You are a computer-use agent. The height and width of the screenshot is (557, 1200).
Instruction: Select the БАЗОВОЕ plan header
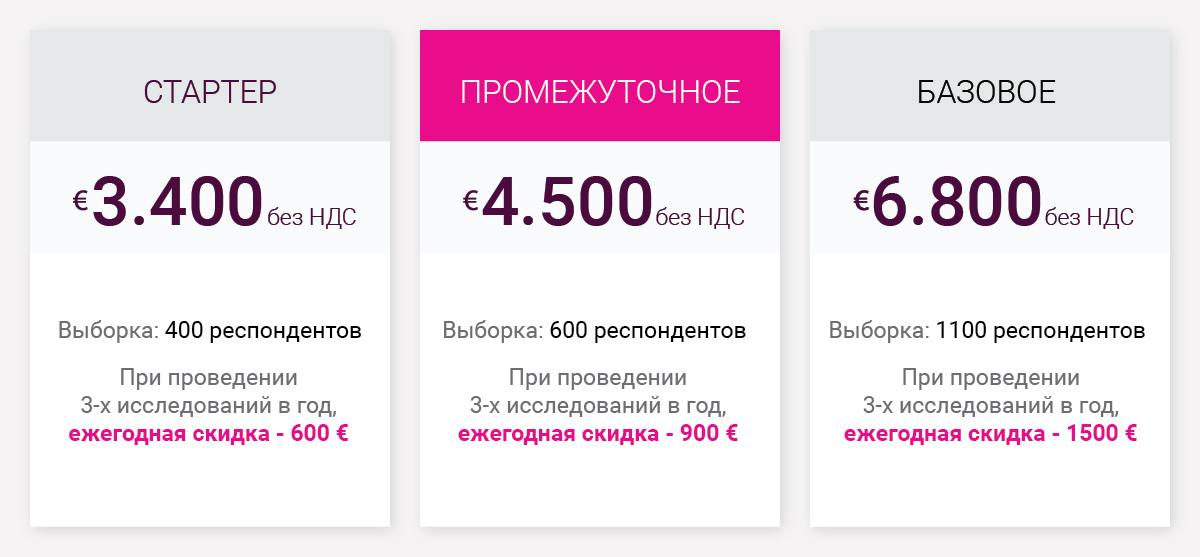[987, 92]
